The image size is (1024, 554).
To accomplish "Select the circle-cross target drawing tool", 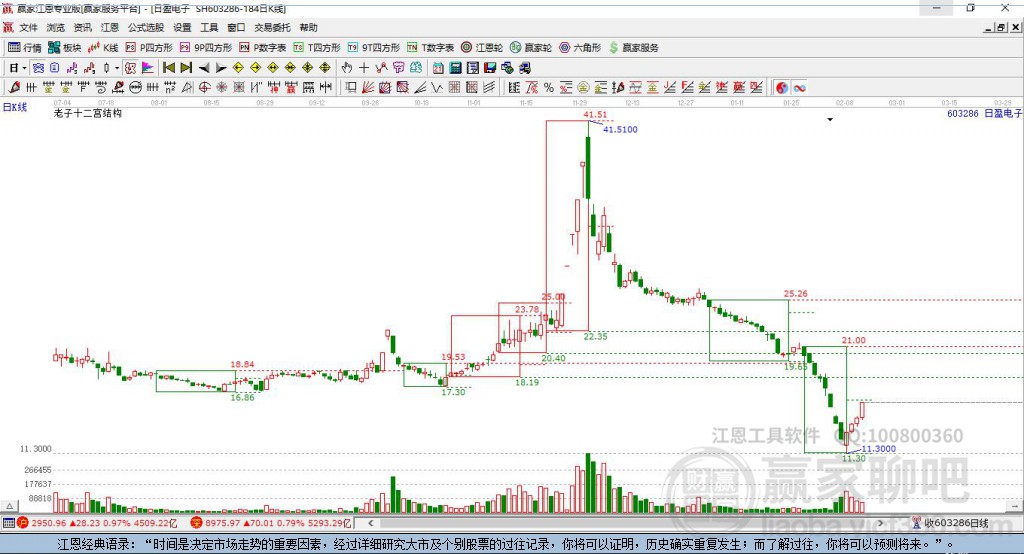I will pos(204,88).
